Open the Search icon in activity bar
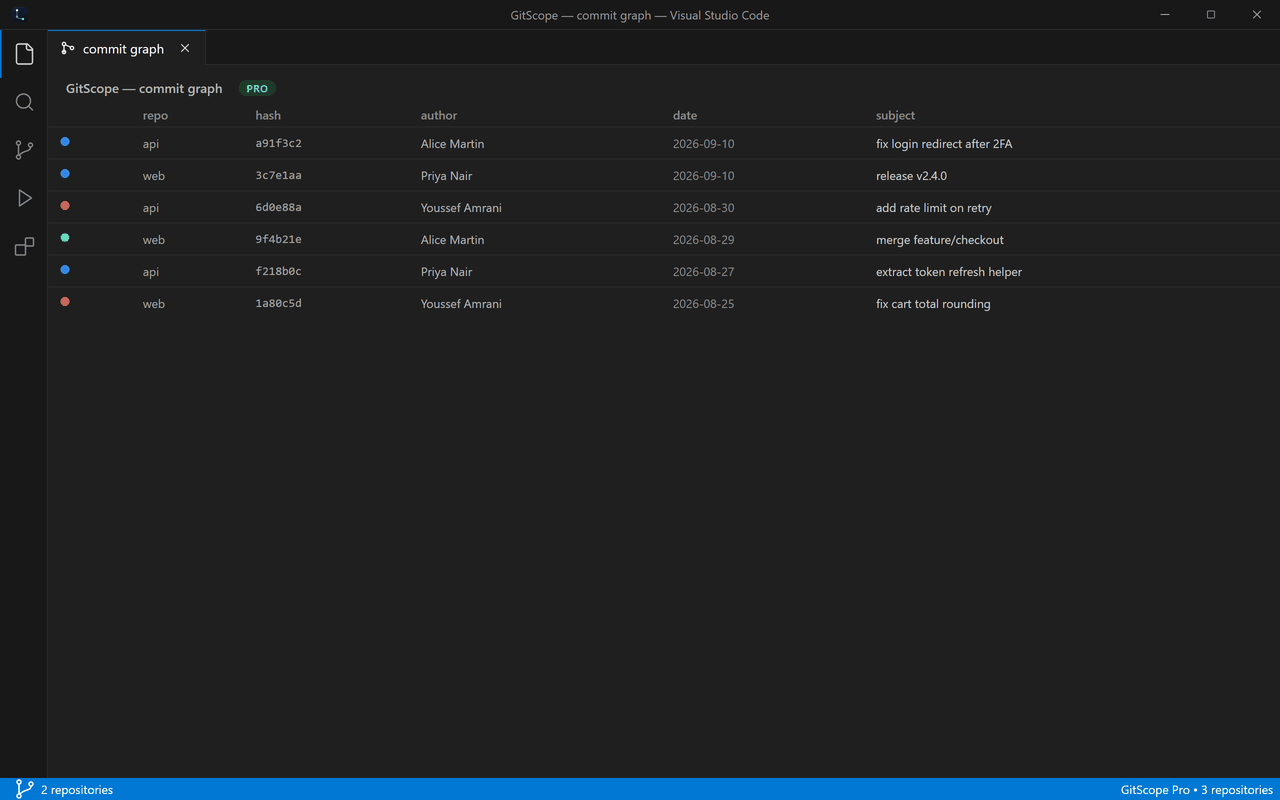Viewport: 1280px width, 800px height. click(x=24, y=102)
